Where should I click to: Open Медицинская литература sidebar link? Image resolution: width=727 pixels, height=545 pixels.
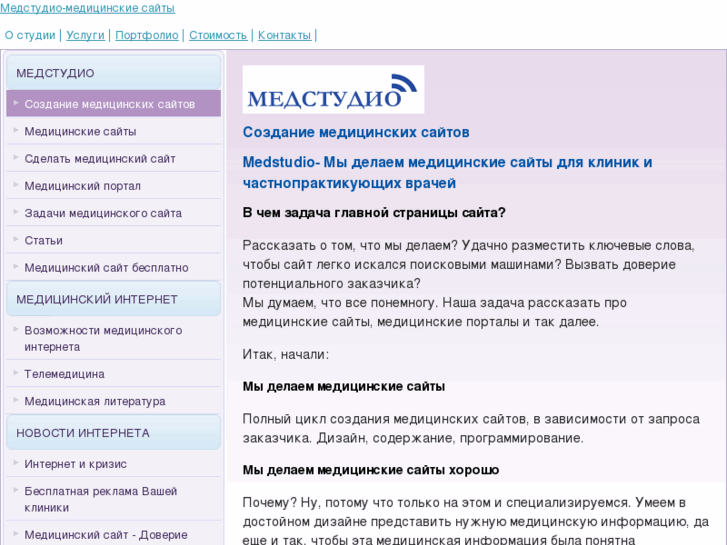coord(114,401)
